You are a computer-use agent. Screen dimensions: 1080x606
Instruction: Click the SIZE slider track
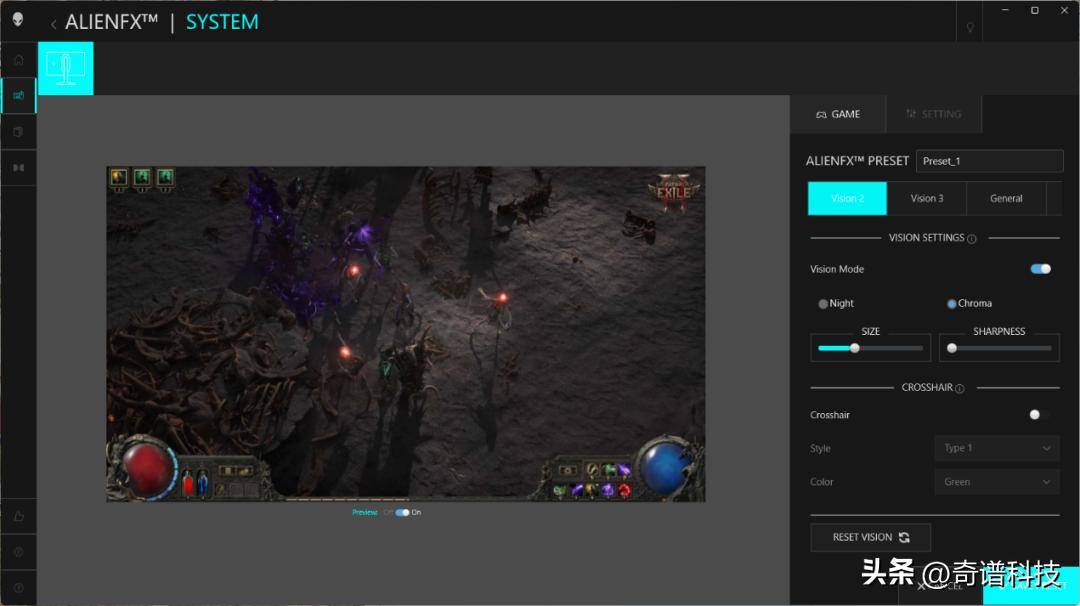[871, 348]
